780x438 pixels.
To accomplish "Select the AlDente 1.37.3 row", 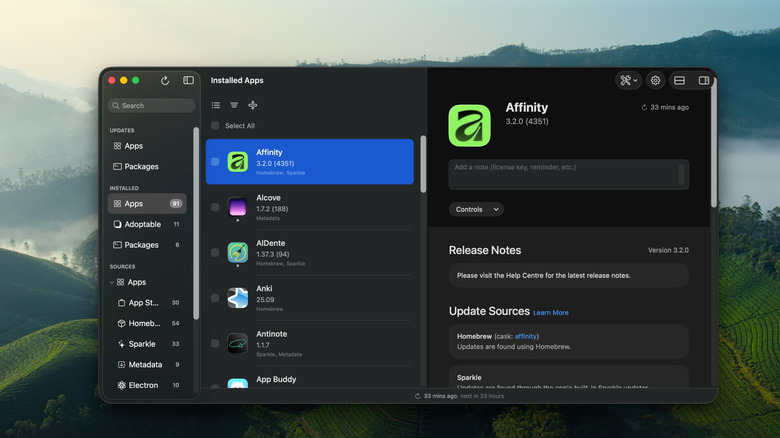I will pyautogui.click(x=310, y=253).
